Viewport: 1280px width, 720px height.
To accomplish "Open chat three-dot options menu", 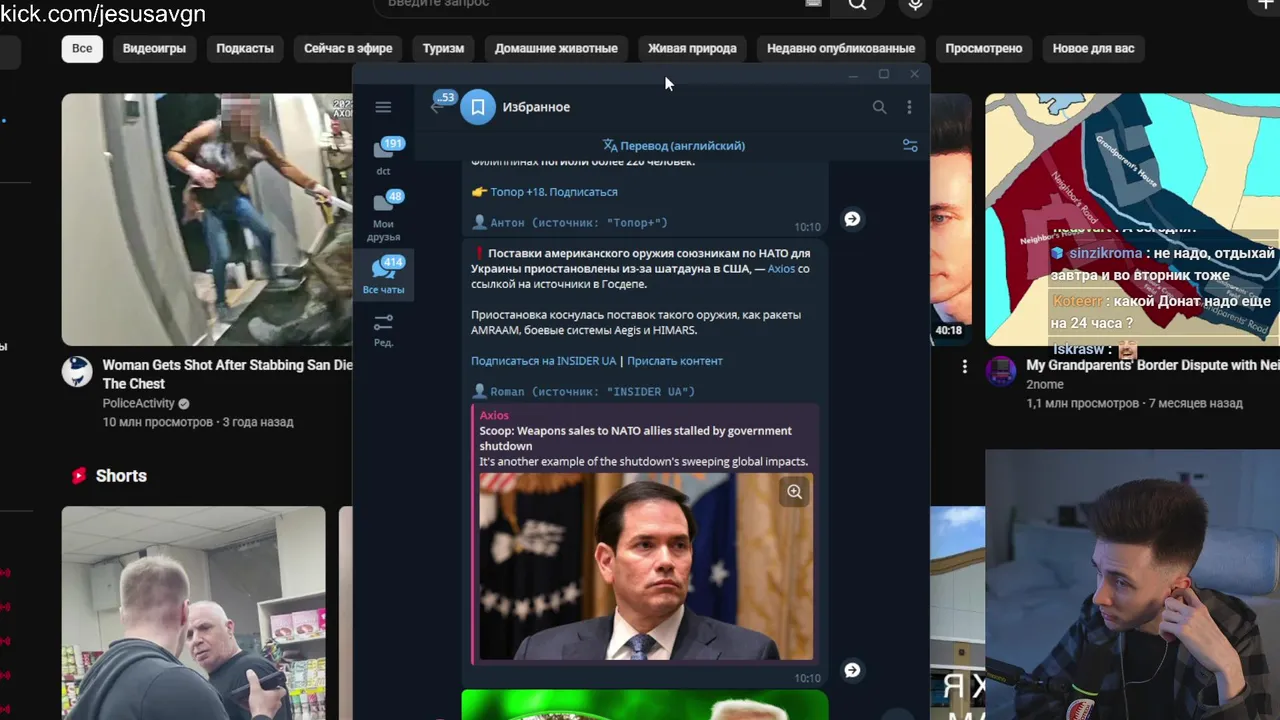I will point(909,107).
